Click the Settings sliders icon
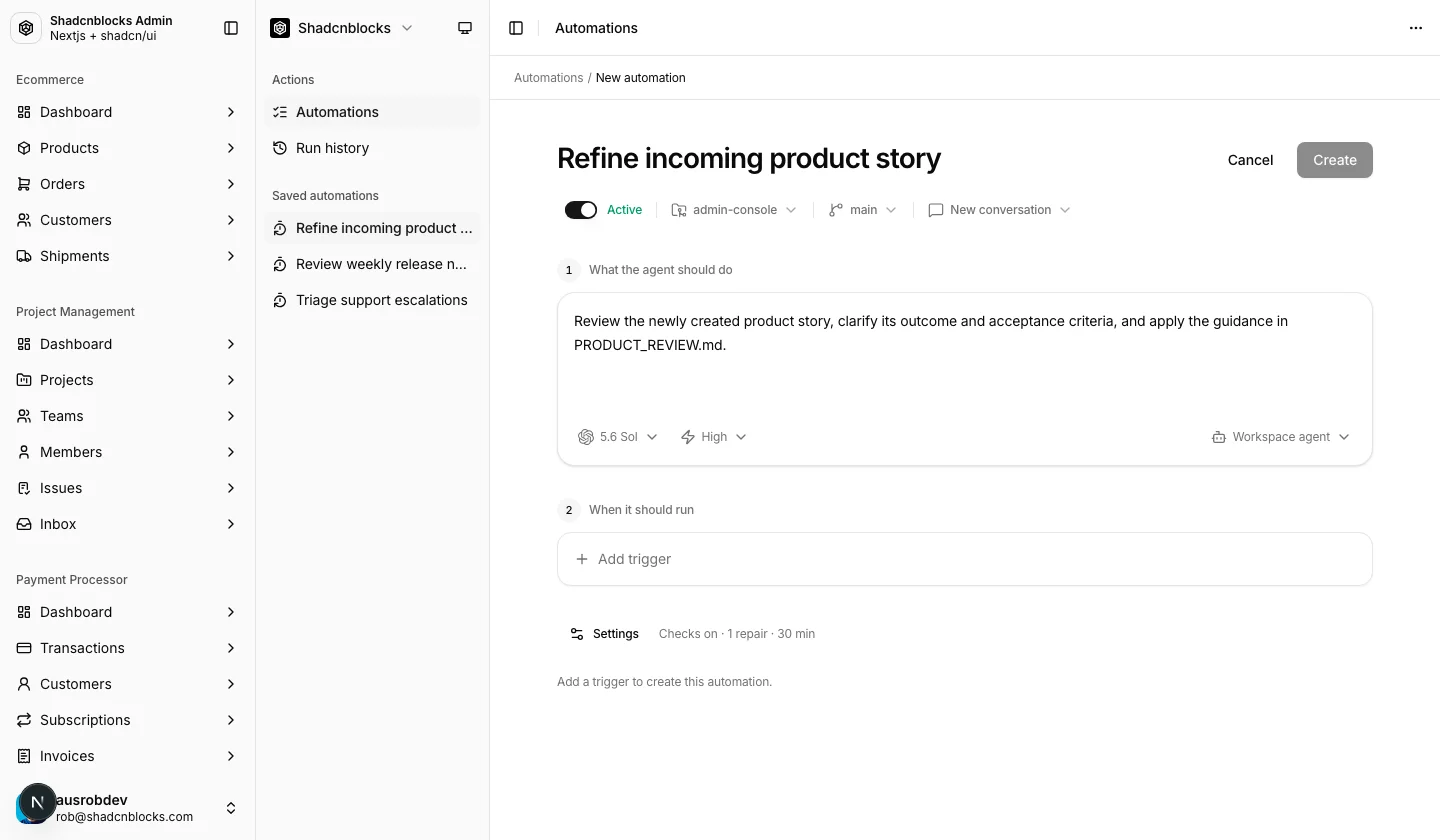 point(577,634)
